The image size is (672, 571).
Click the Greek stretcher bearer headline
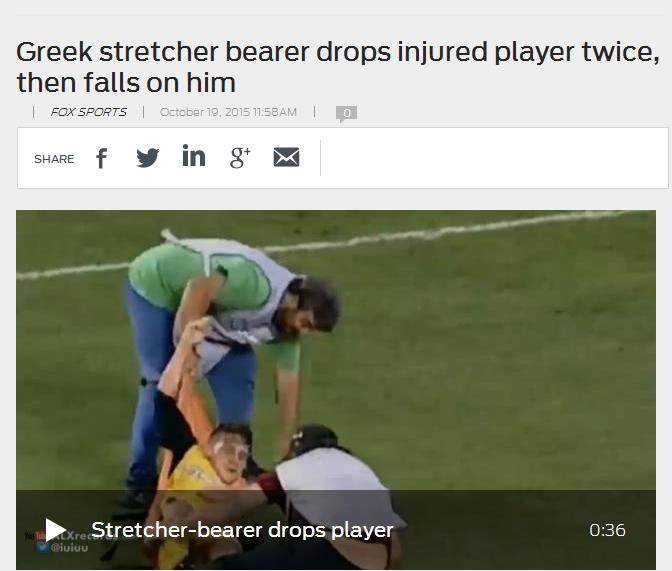tap(338, 66)
